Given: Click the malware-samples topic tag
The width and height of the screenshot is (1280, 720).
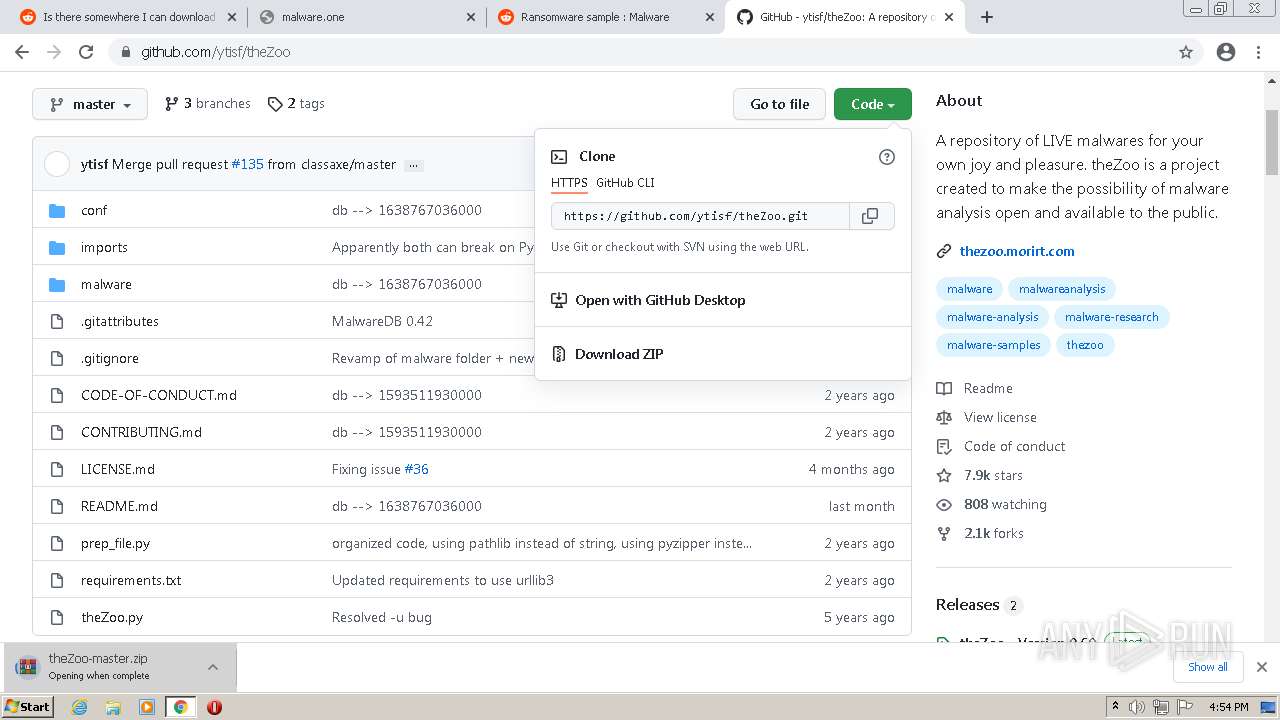Looking at the screenshot, I should (993, 345).
